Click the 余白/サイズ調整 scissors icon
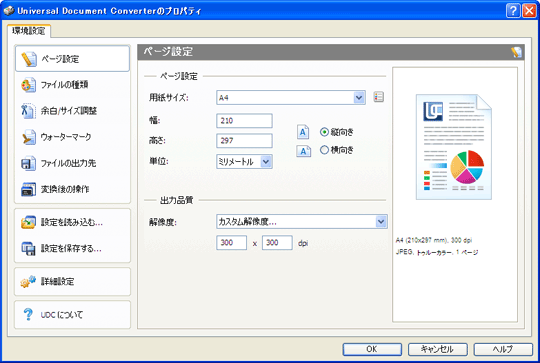 point(28,111)
